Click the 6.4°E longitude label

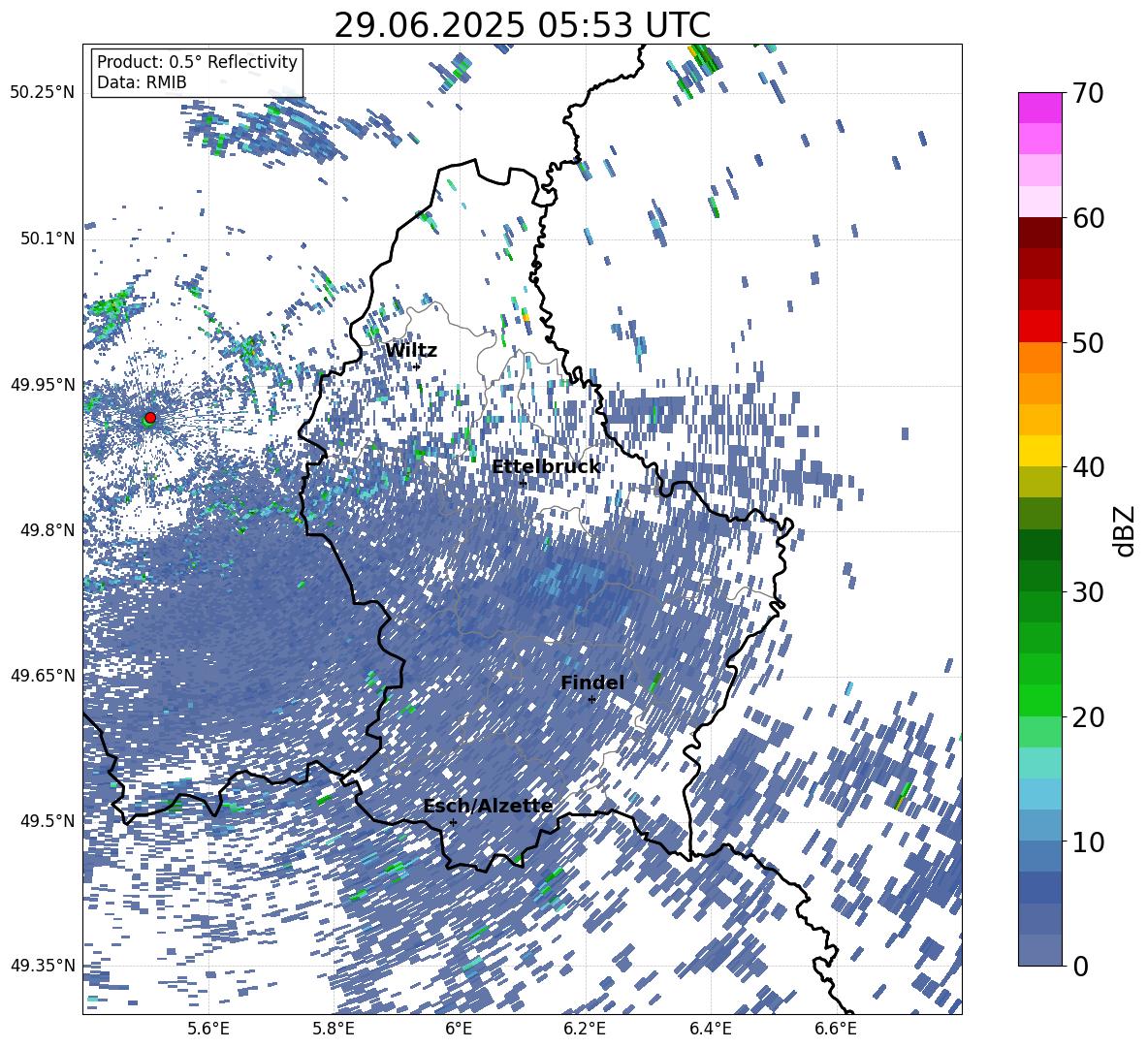coord(710,1029)
